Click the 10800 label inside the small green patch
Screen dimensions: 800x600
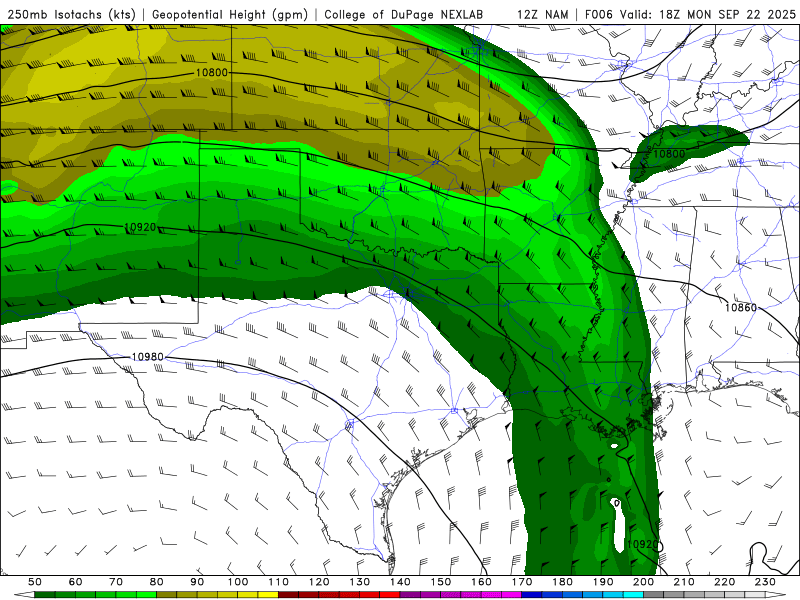[669, 154]
